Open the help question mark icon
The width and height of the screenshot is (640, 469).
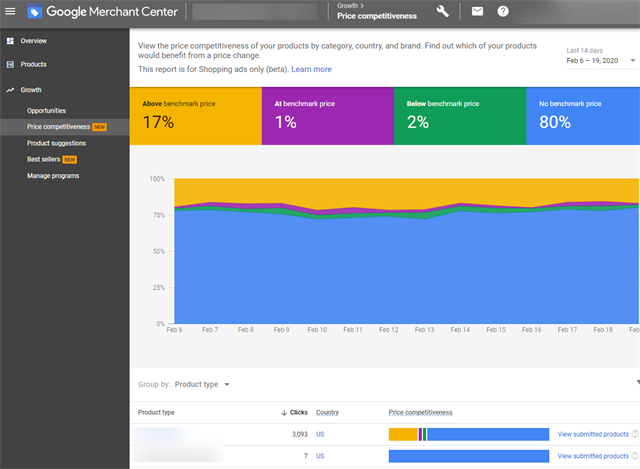503,11
